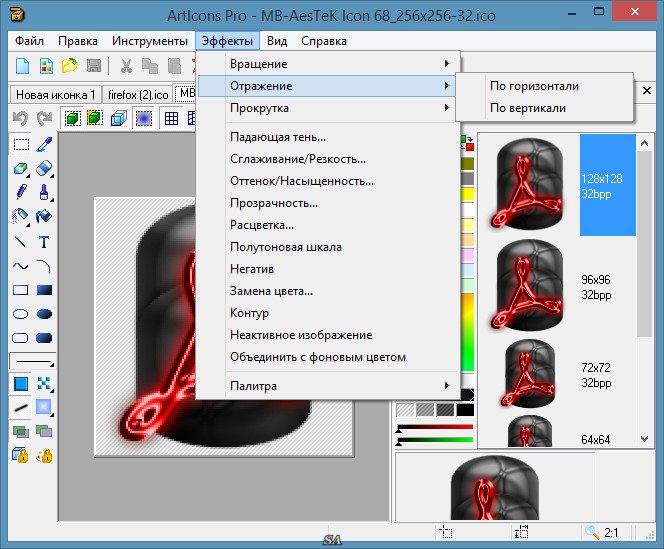Select the green eraser tool
664x549 pixels.
click(21, 169)
